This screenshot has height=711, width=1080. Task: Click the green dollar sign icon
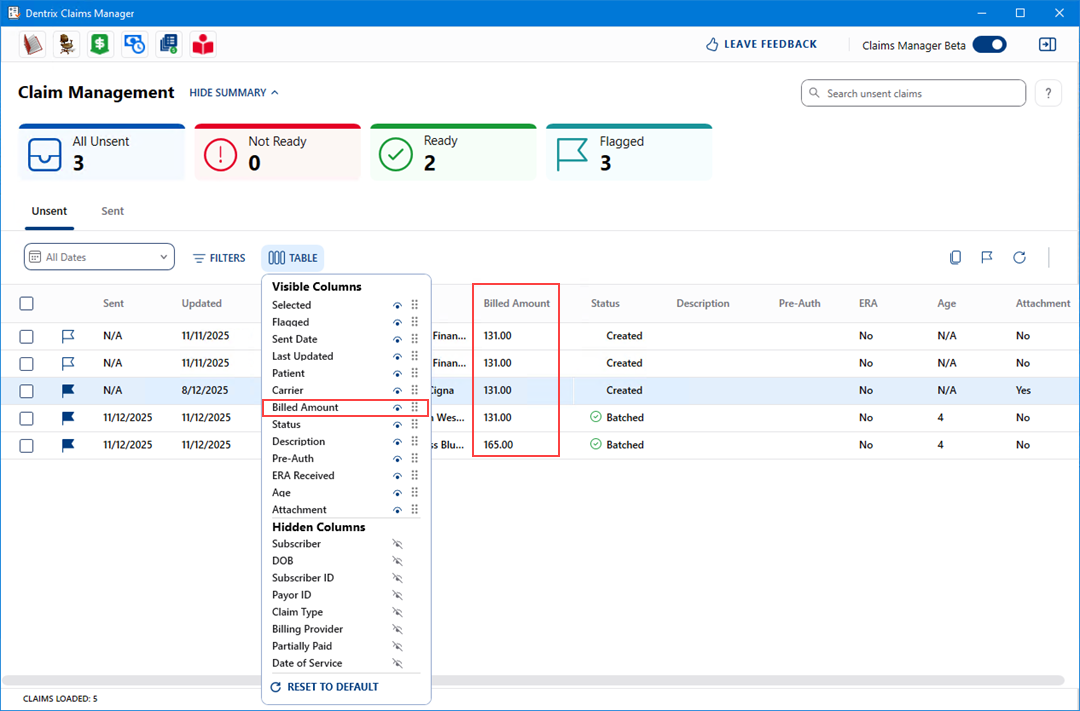click(99, 44)
